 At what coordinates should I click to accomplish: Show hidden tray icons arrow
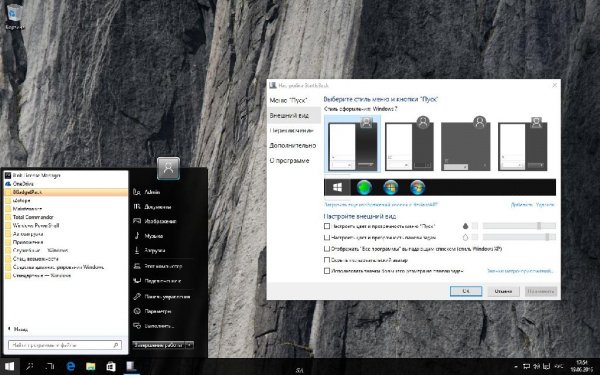pyautogui.click(x=516, y=367)
